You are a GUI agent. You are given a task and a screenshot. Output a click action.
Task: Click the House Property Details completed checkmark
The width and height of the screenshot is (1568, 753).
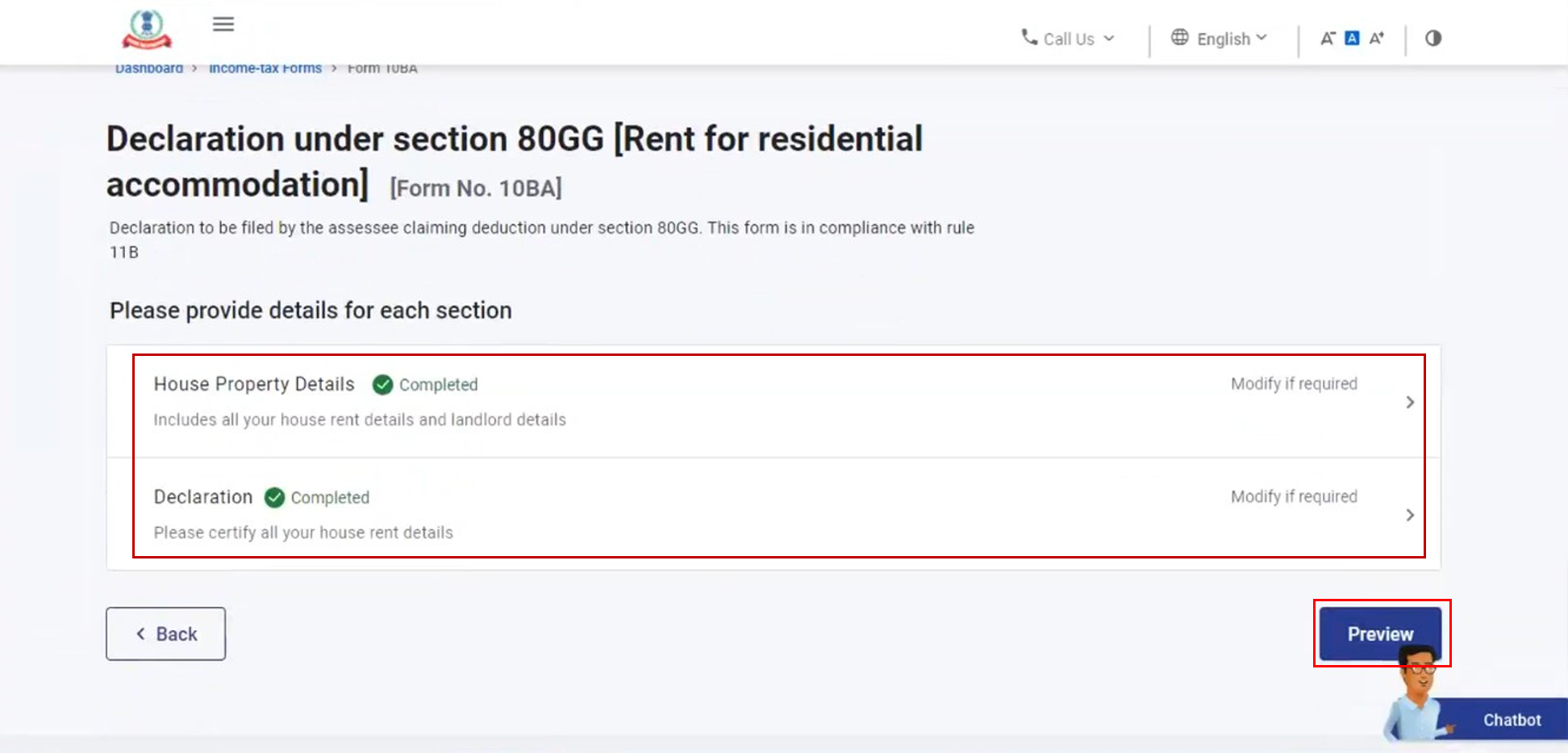coord(383,385)
